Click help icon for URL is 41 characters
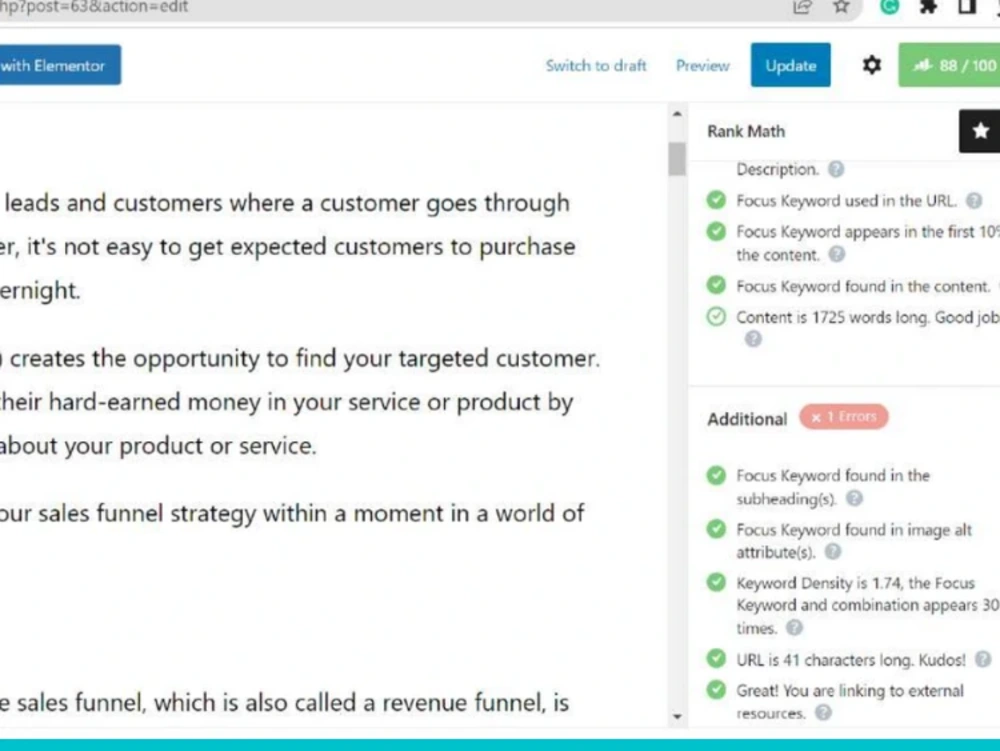Viewport: 1000px width, 751px height. (983, 659)
